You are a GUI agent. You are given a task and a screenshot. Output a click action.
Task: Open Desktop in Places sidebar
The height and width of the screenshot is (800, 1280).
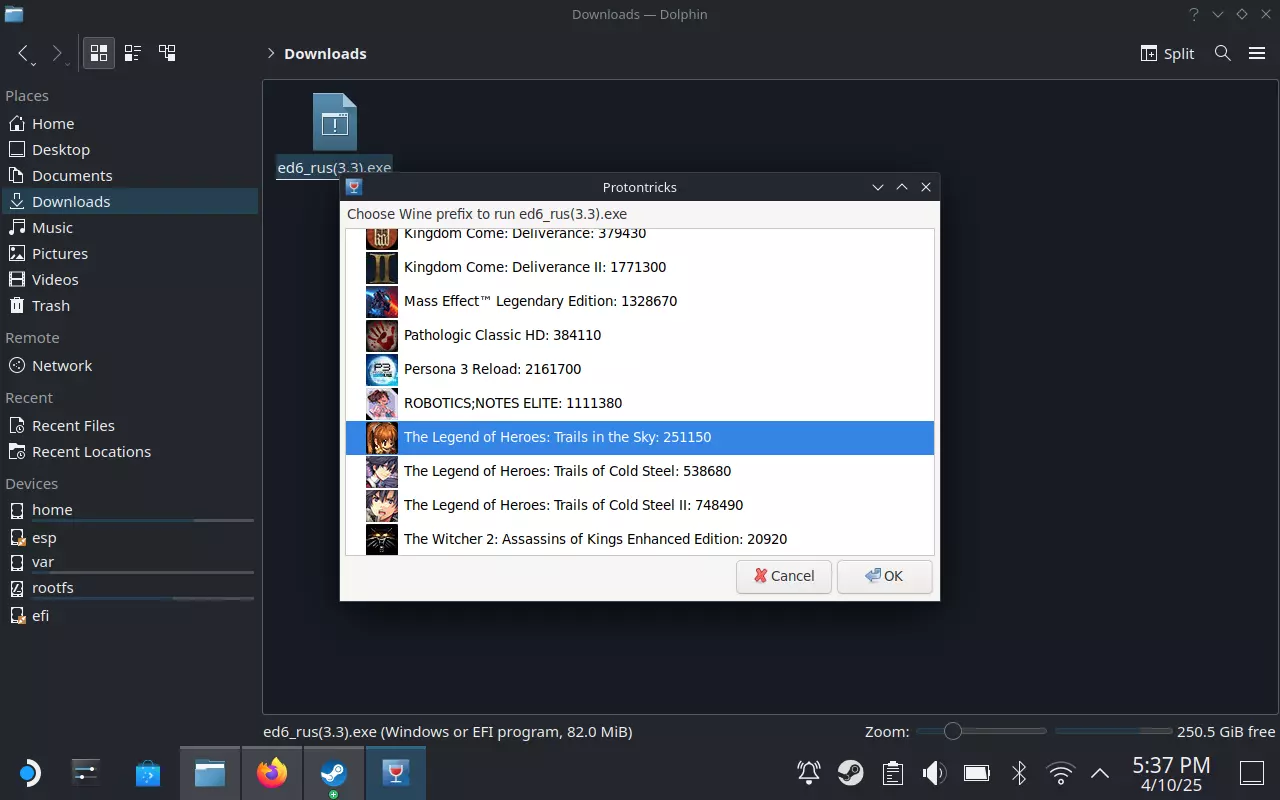(130, 150)
